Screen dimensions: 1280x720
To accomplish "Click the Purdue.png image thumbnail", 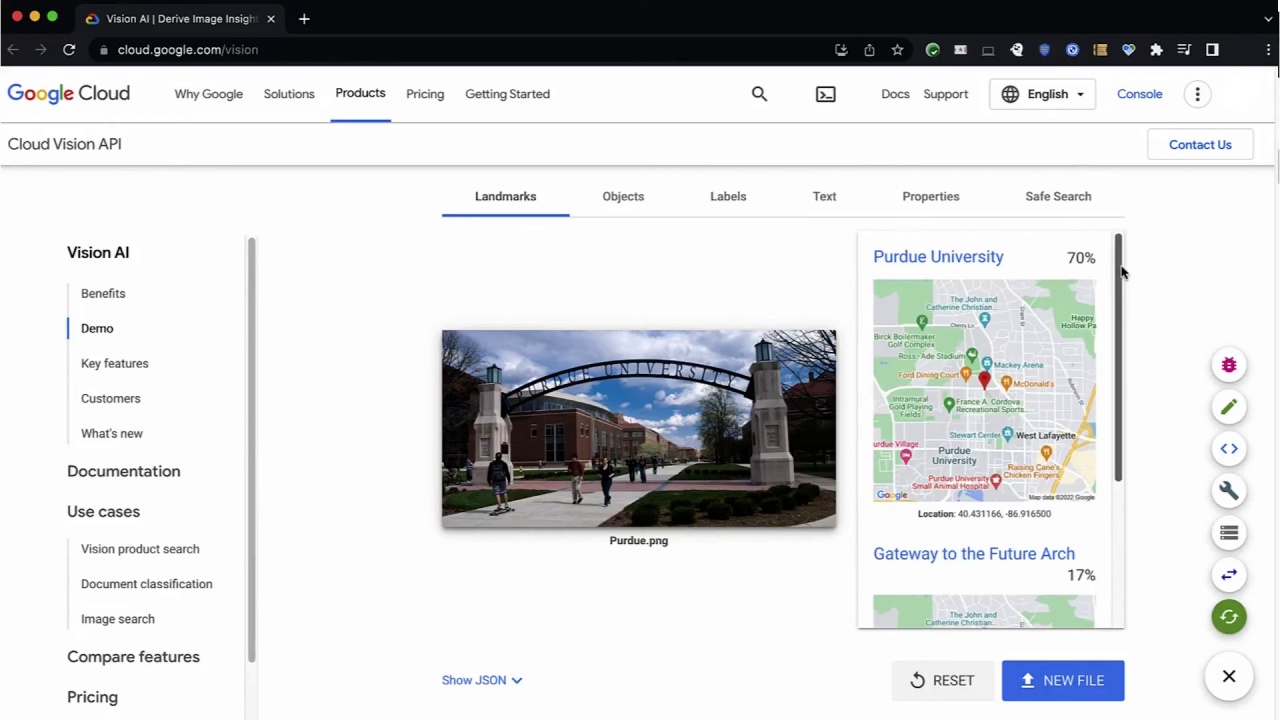I will click(x=638, y=428).
